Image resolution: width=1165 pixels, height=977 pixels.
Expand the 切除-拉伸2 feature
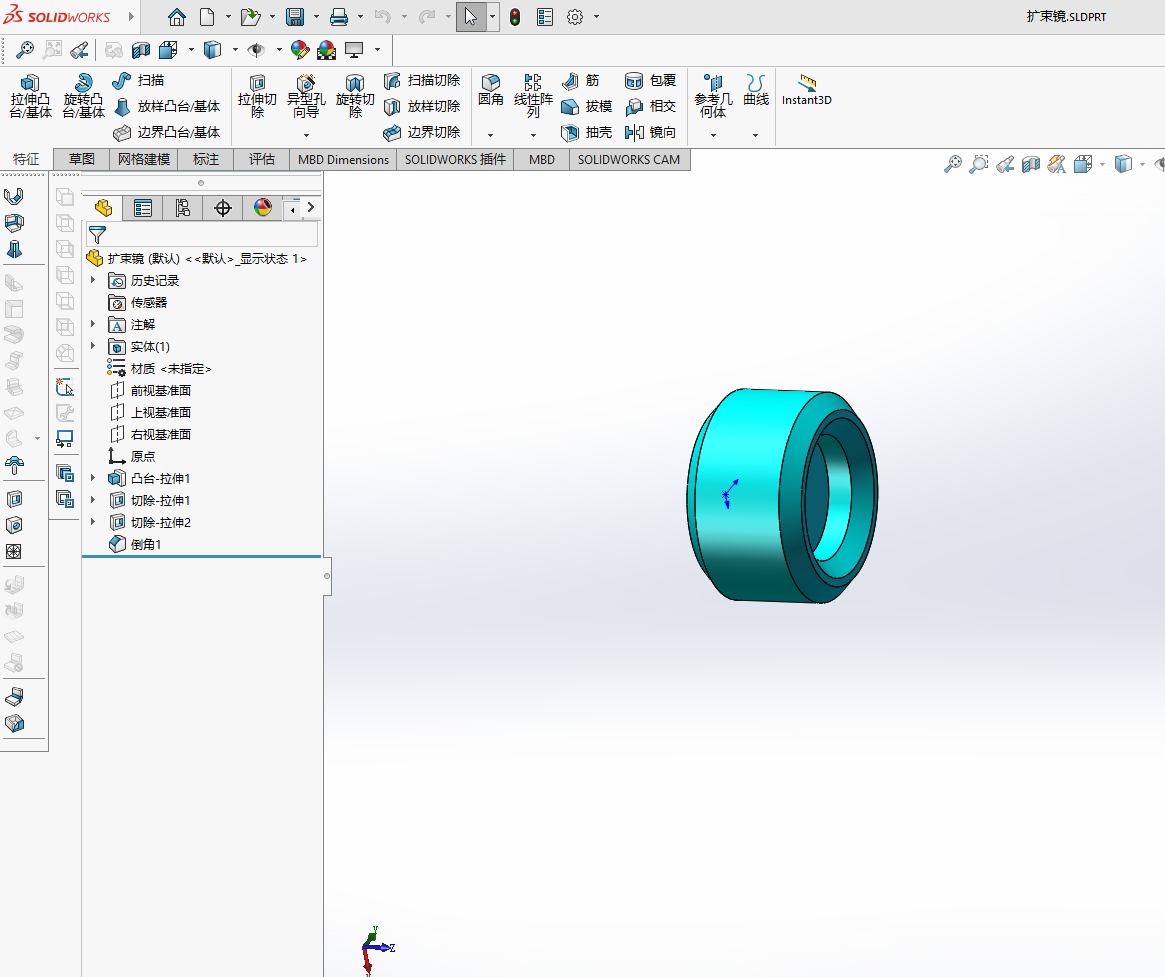click(93, 522)
